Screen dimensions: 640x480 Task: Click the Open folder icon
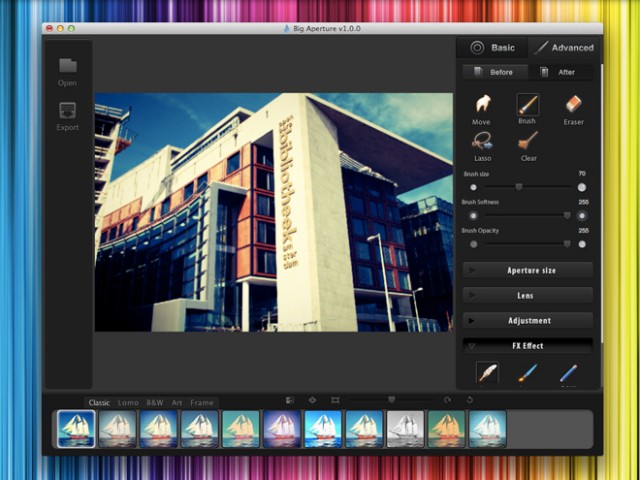(68, 65)
